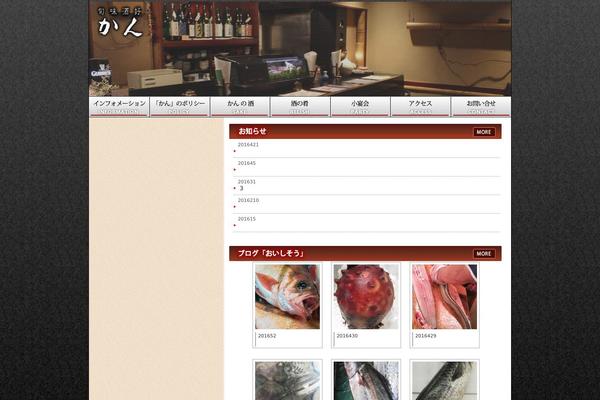Open the pink fish blog thumbnail 2016429

click(445, 297)
